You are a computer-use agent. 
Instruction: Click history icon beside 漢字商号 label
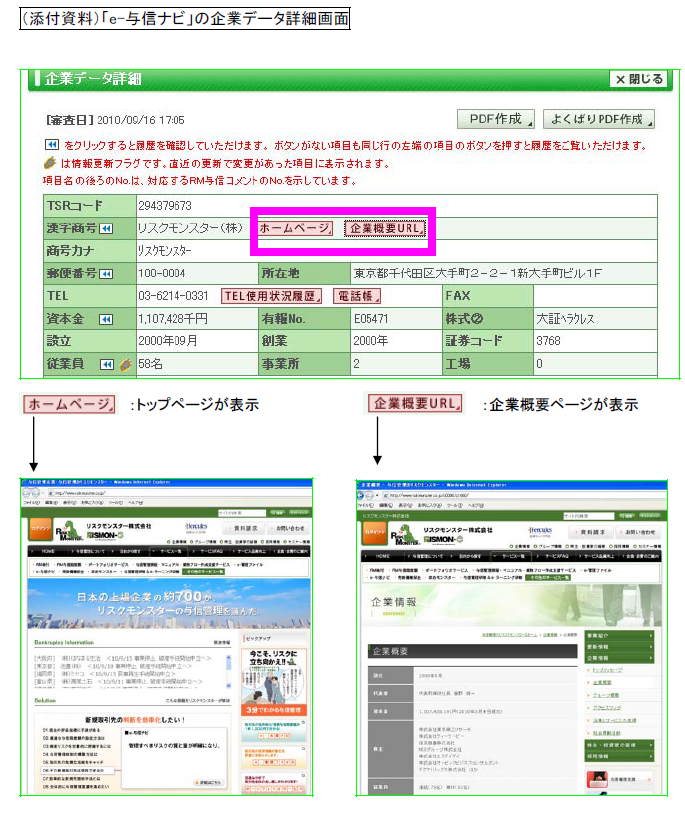(105, 229)
